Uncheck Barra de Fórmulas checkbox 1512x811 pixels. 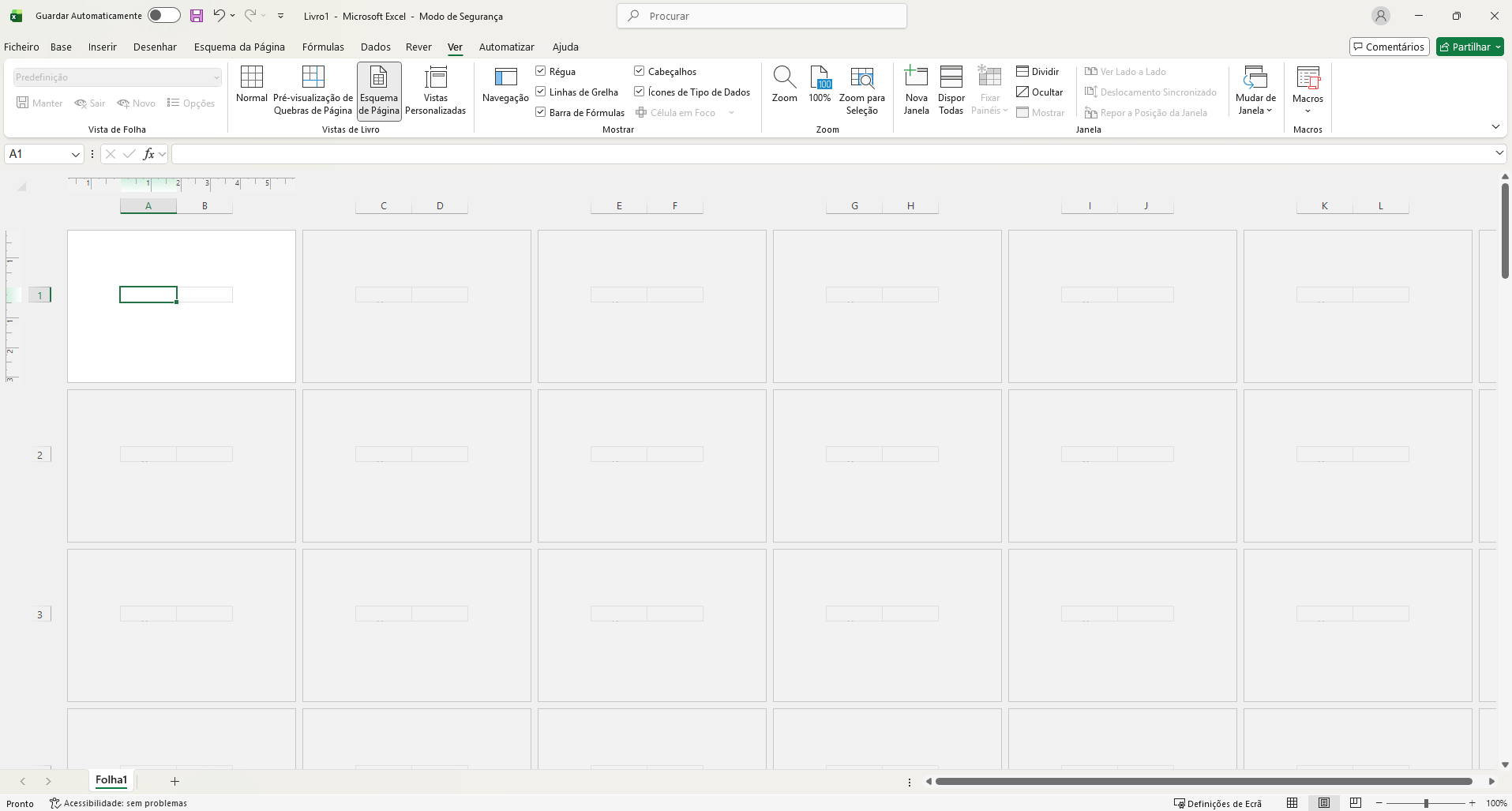[541, 112]
